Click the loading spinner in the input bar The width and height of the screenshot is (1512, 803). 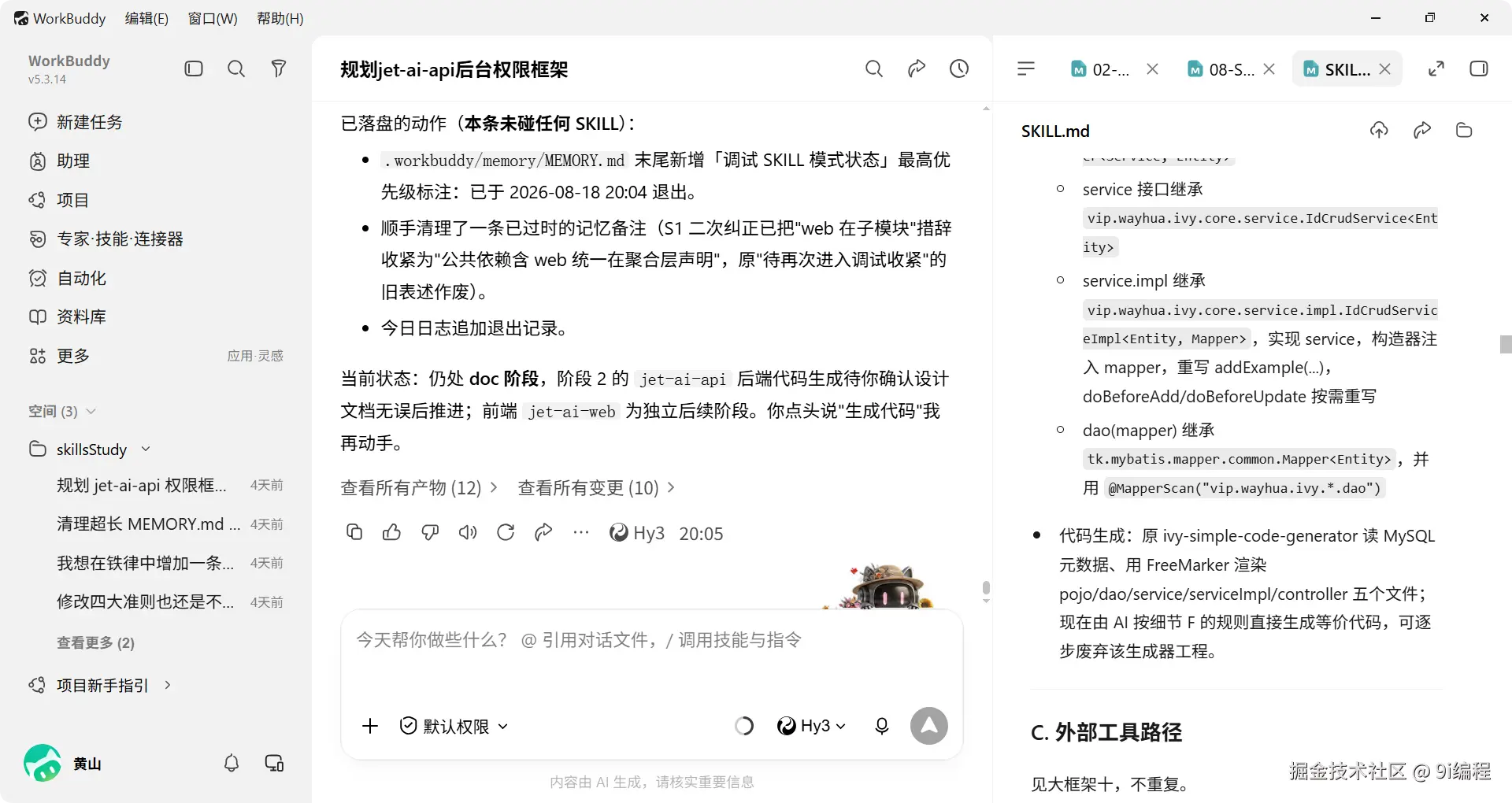744,726
